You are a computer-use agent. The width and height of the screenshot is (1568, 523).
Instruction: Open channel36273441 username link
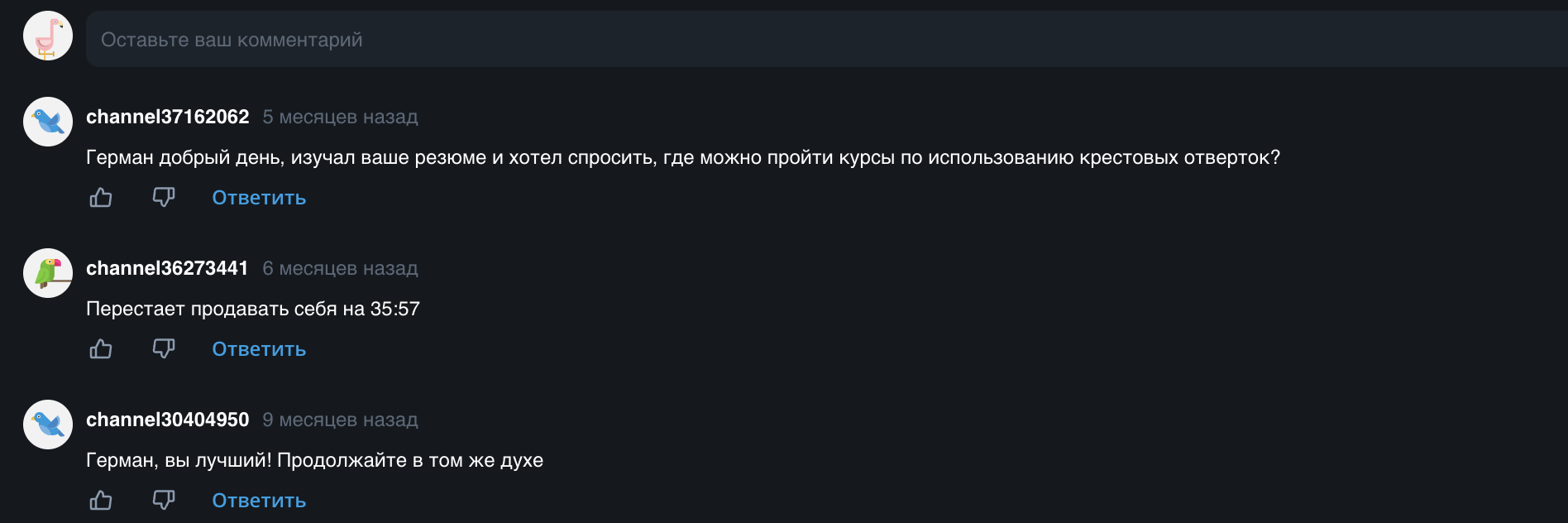click(x=167, y=269)
